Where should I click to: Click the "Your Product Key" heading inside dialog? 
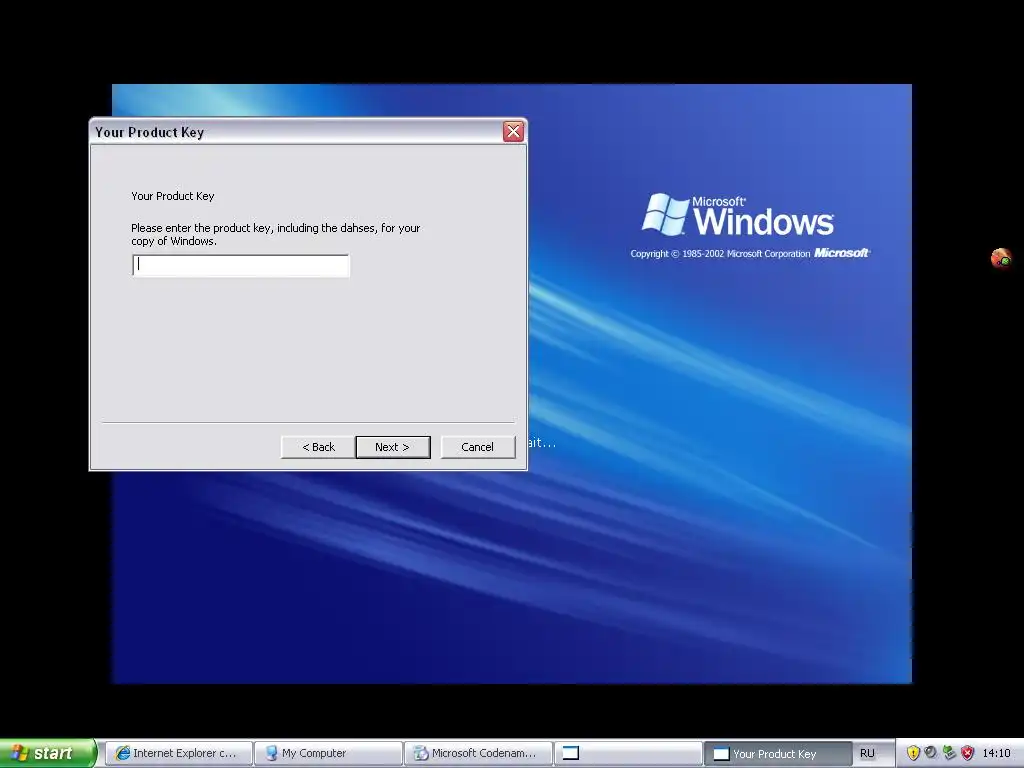tap(172, 196)
